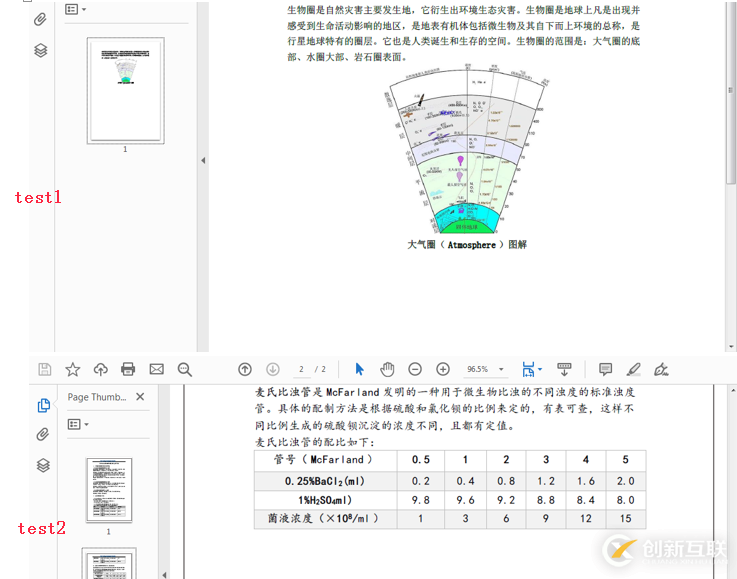Go to previous page arrow
This screenshot has width=737, height=579.
click(245, 369)
